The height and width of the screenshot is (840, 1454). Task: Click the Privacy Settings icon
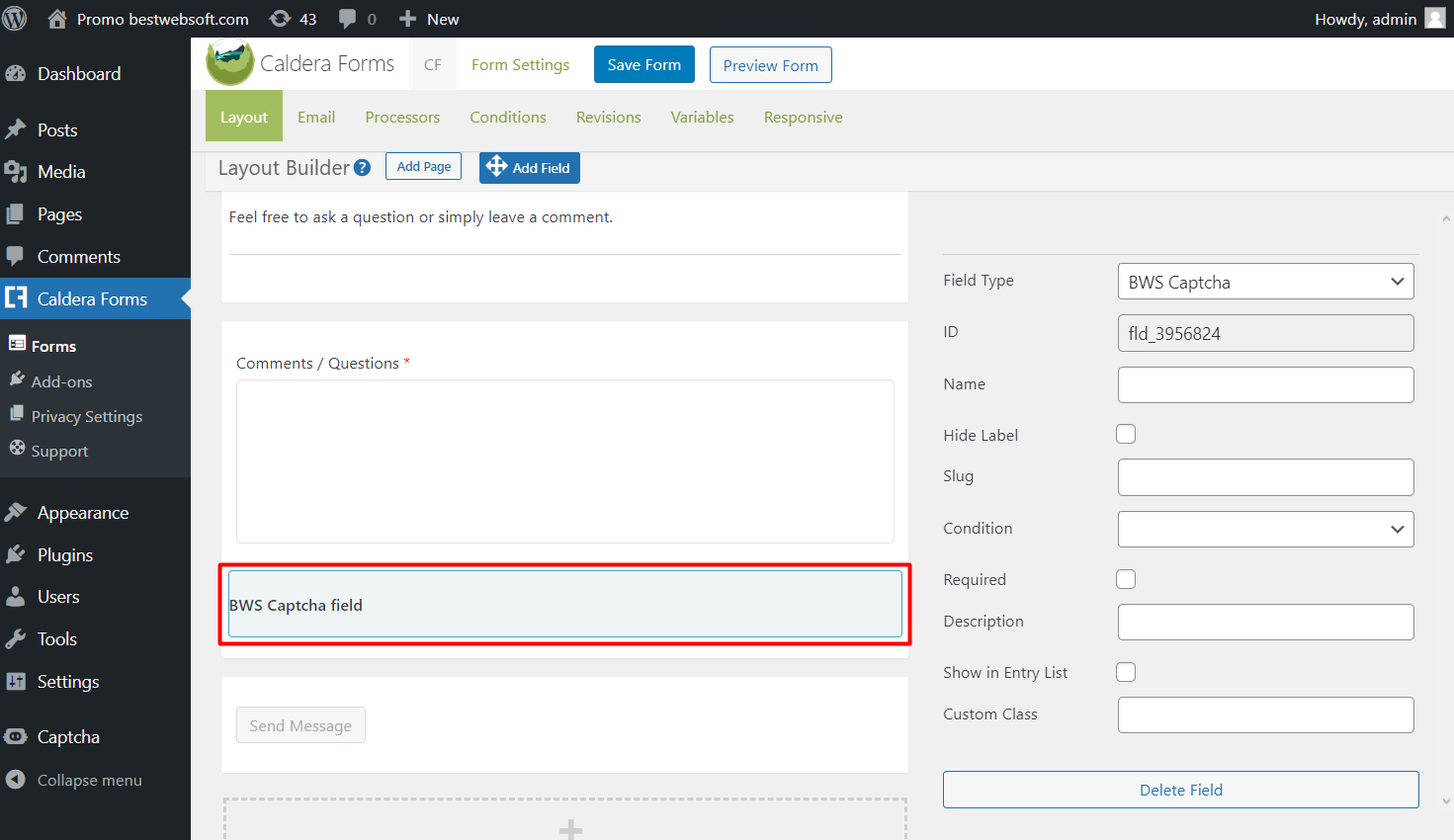click(x=17, y=414)
